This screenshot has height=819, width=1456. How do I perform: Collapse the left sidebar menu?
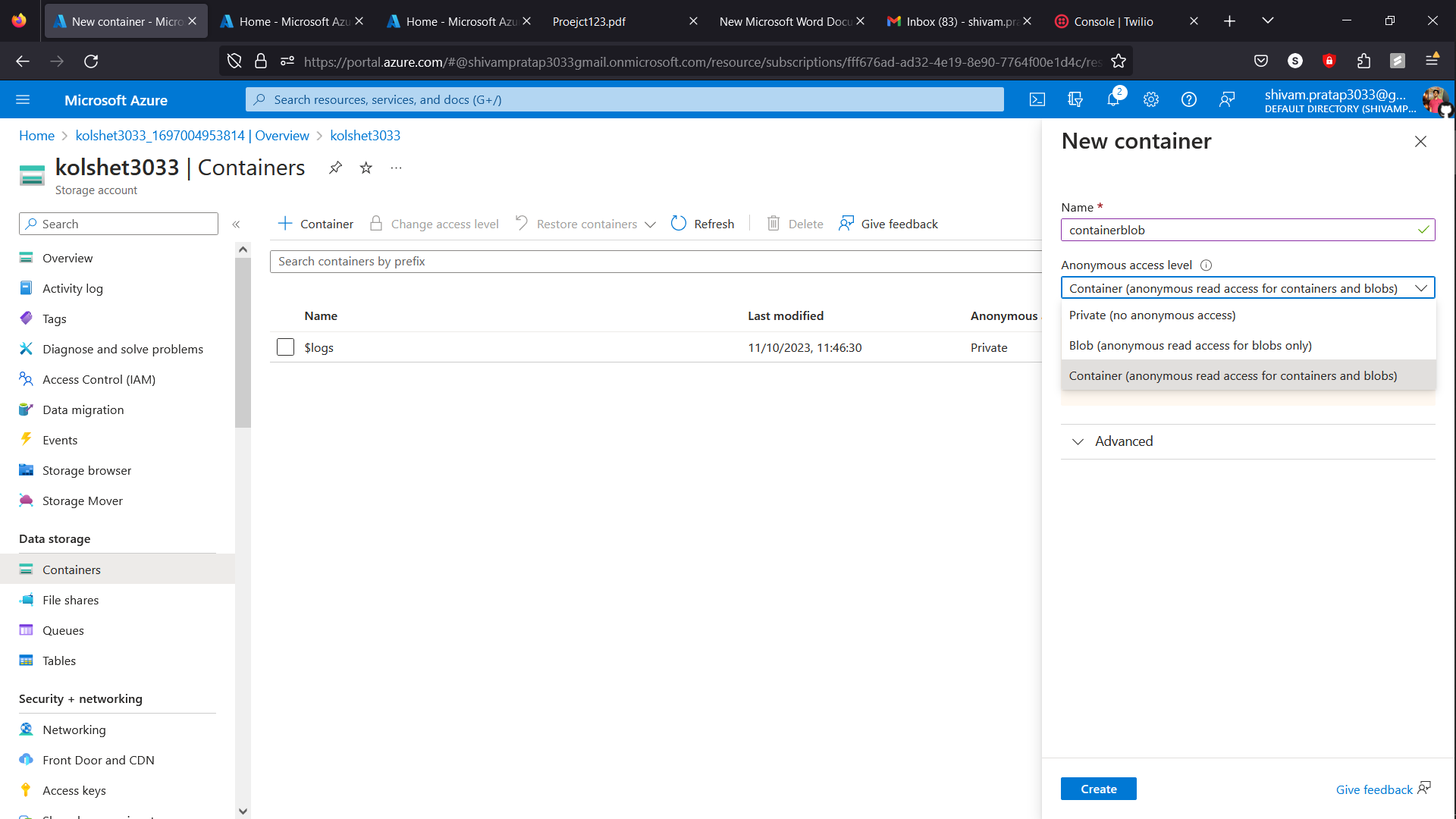point(236,224)
